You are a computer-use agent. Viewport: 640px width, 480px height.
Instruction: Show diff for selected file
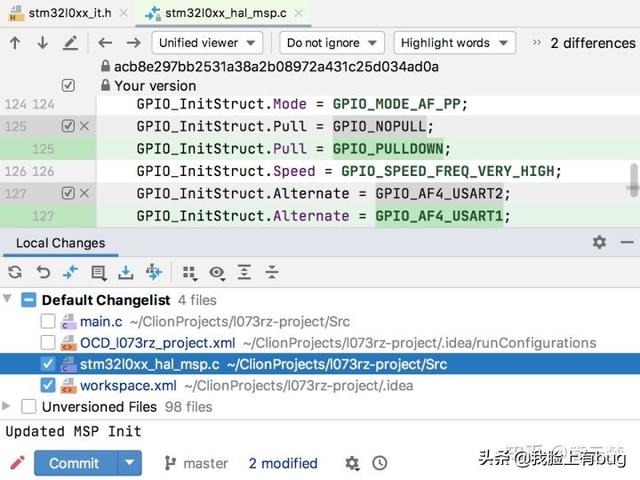71,272
